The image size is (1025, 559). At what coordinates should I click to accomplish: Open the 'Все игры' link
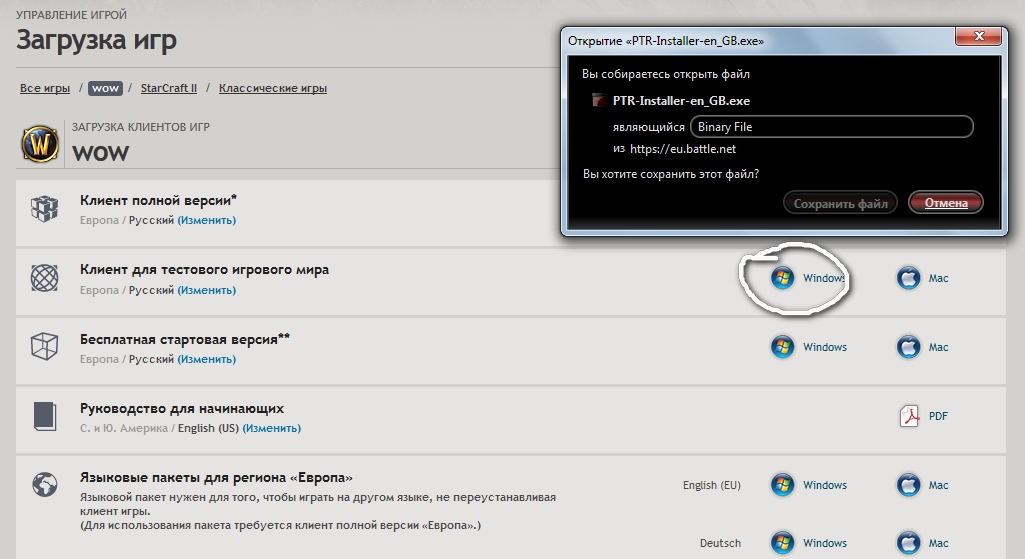click(44, 88)
